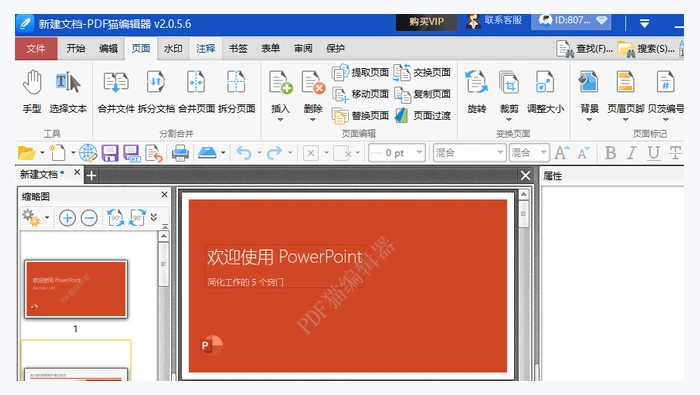Click the 删除 delete page icon

(312, 83)
